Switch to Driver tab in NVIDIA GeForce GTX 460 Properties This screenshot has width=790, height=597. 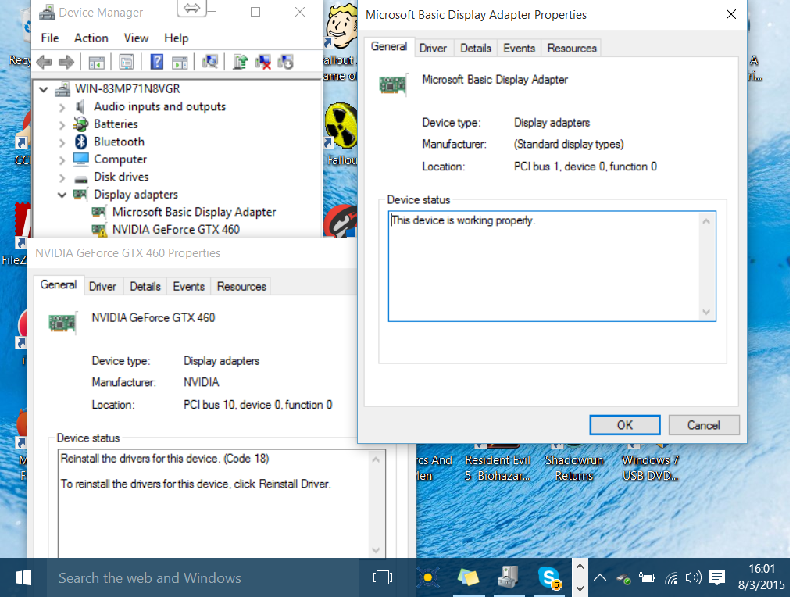tap(102, 286)
